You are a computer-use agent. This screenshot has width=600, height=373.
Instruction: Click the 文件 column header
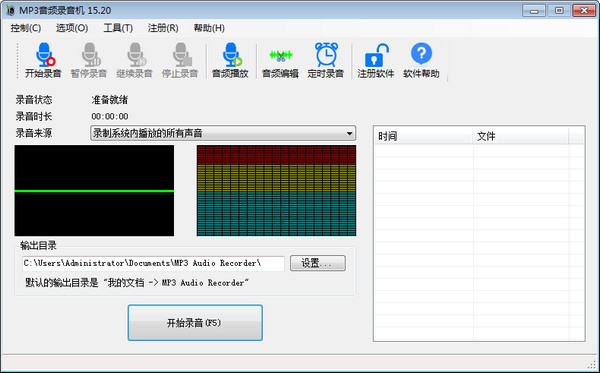(521, 136)
